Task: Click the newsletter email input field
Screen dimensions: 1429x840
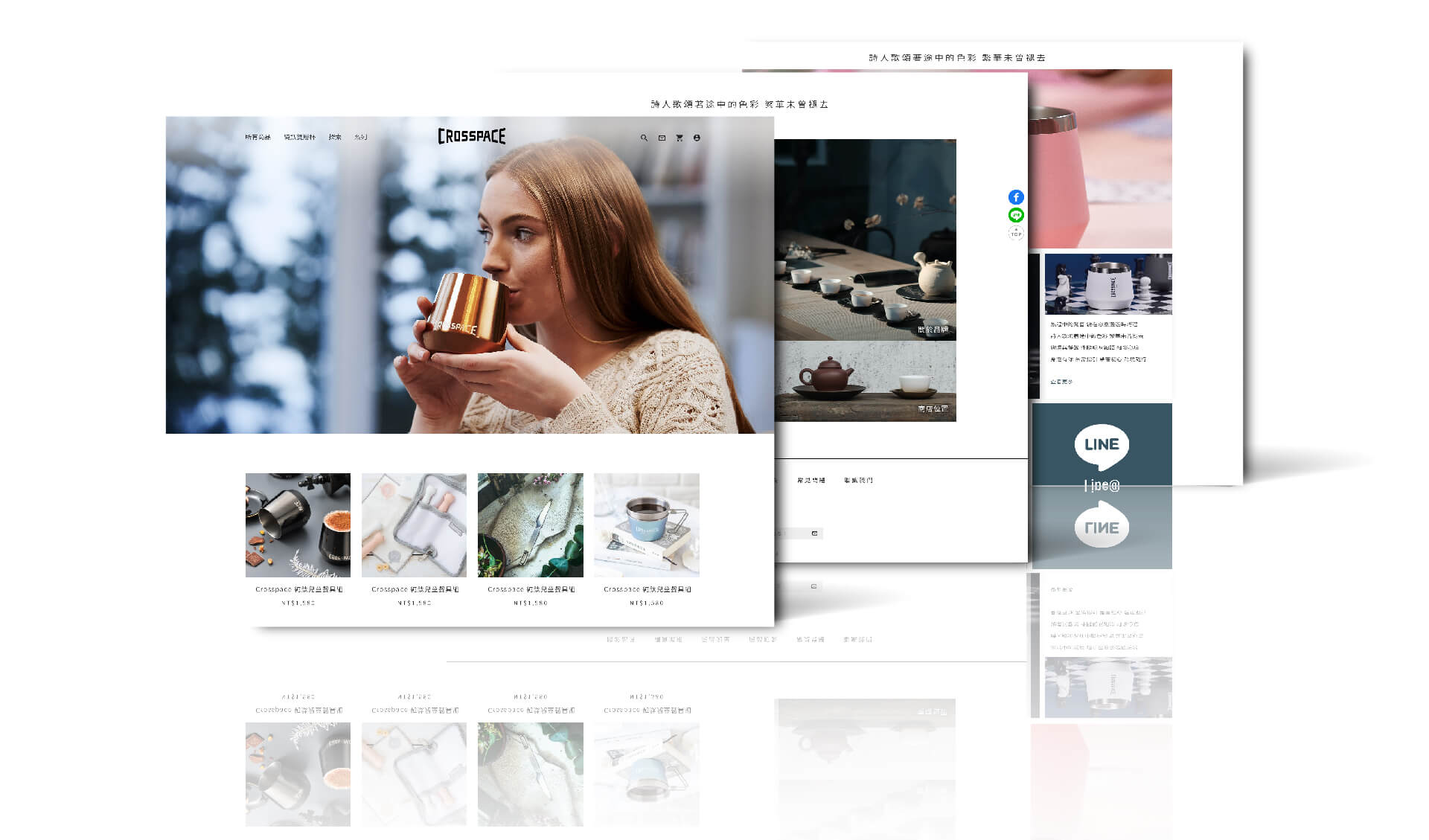Action: [x=797, y=533]
